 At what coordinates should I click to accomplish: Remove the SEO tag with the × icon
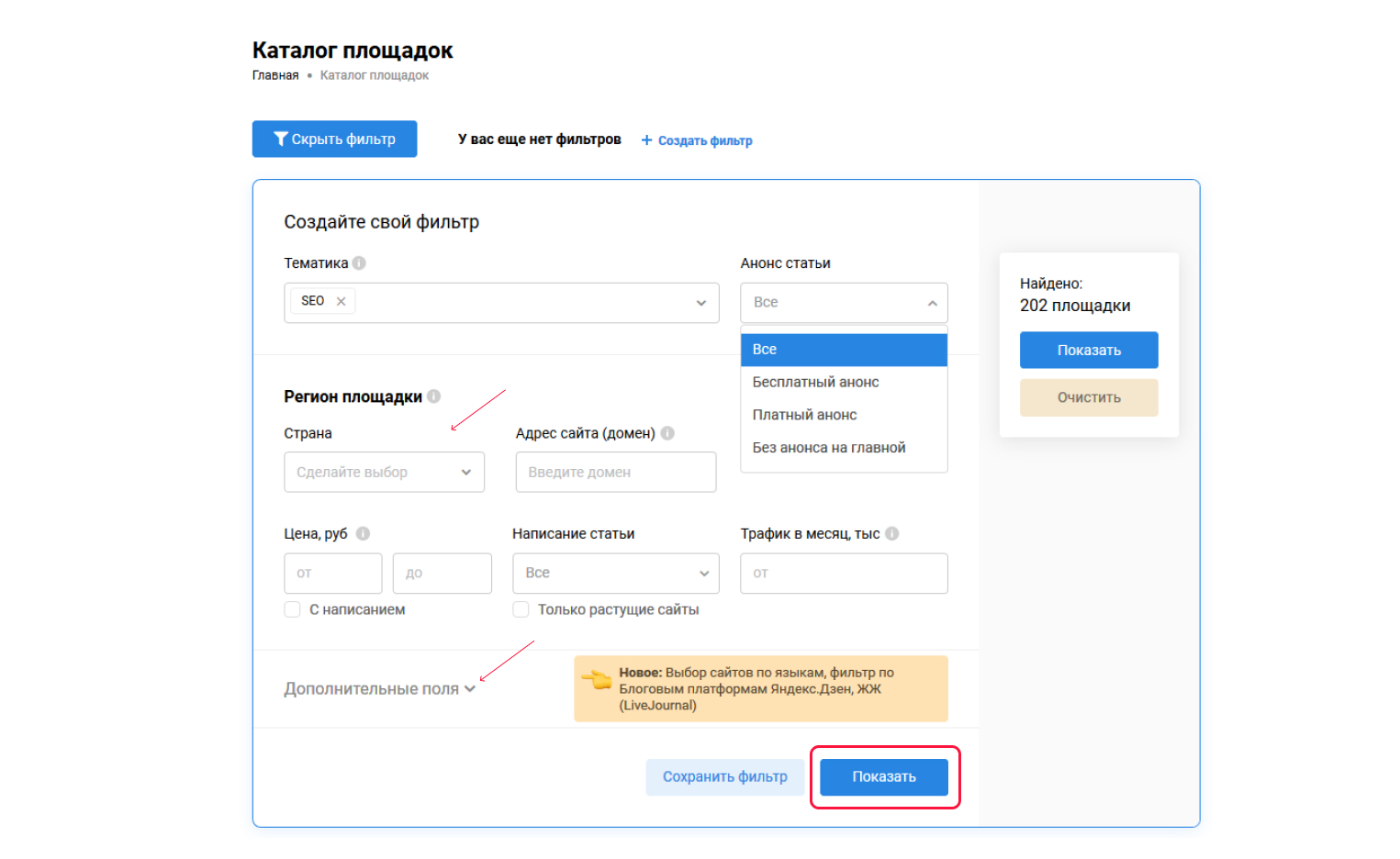coord(339,300)
